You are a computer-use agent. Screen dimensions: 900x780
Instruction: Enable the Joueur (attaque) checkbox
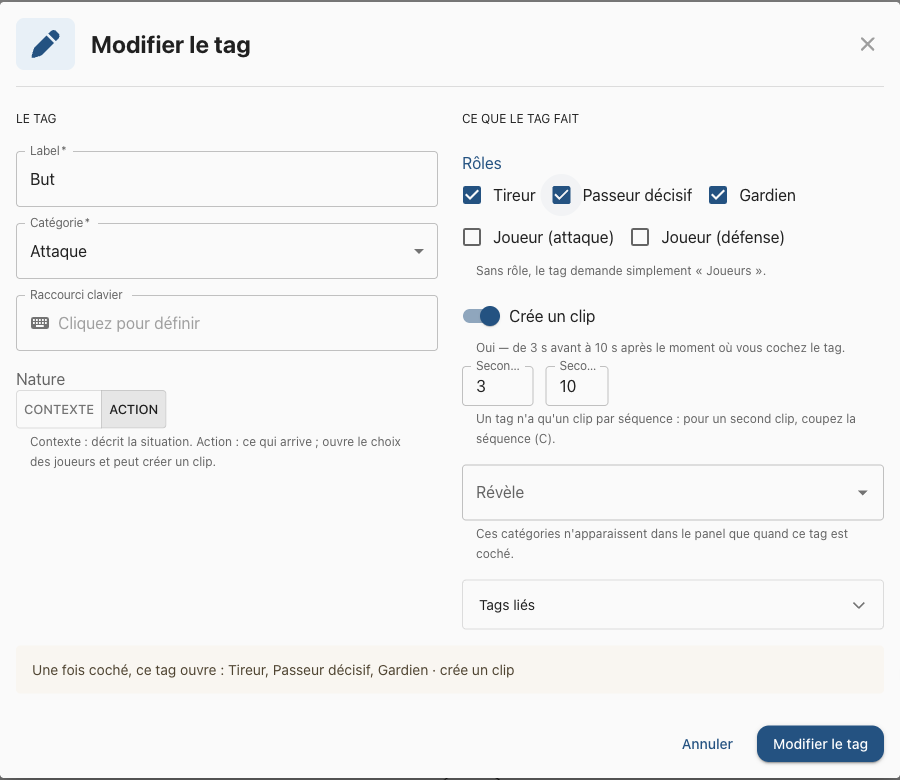point(472,237)
